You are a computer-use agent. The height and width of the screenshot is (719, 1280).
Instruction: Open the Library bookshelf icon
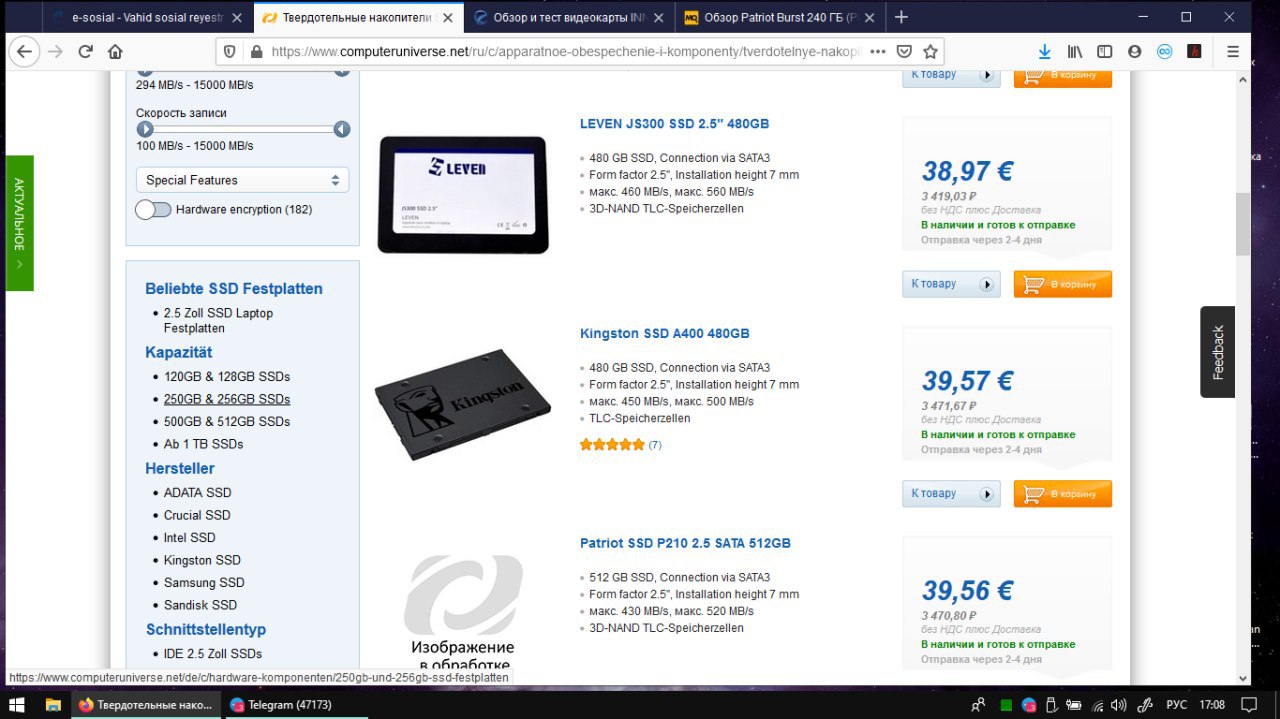(1075, 52)
